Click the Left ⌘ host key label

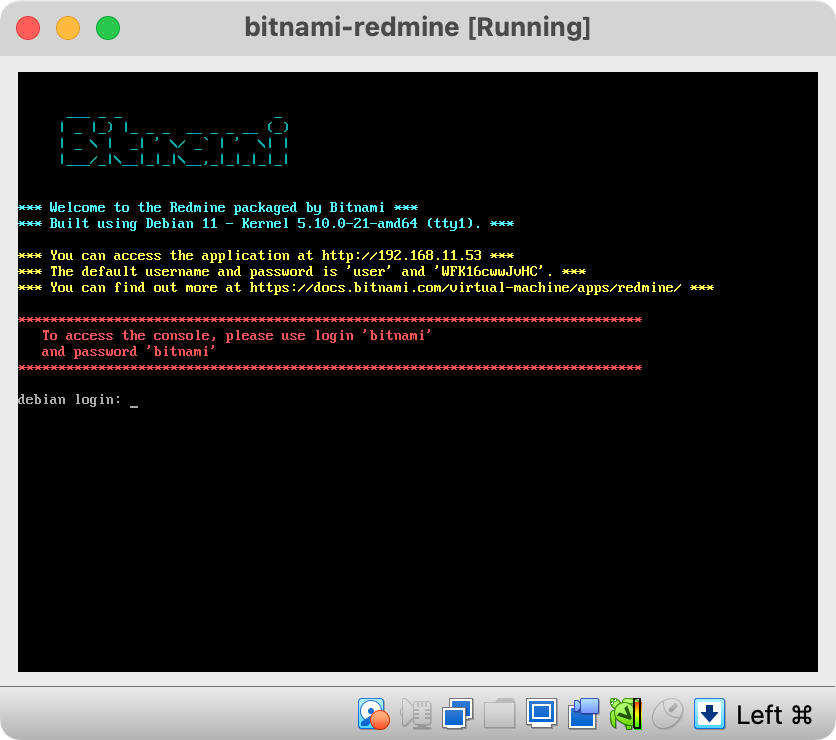click(774, 715)
